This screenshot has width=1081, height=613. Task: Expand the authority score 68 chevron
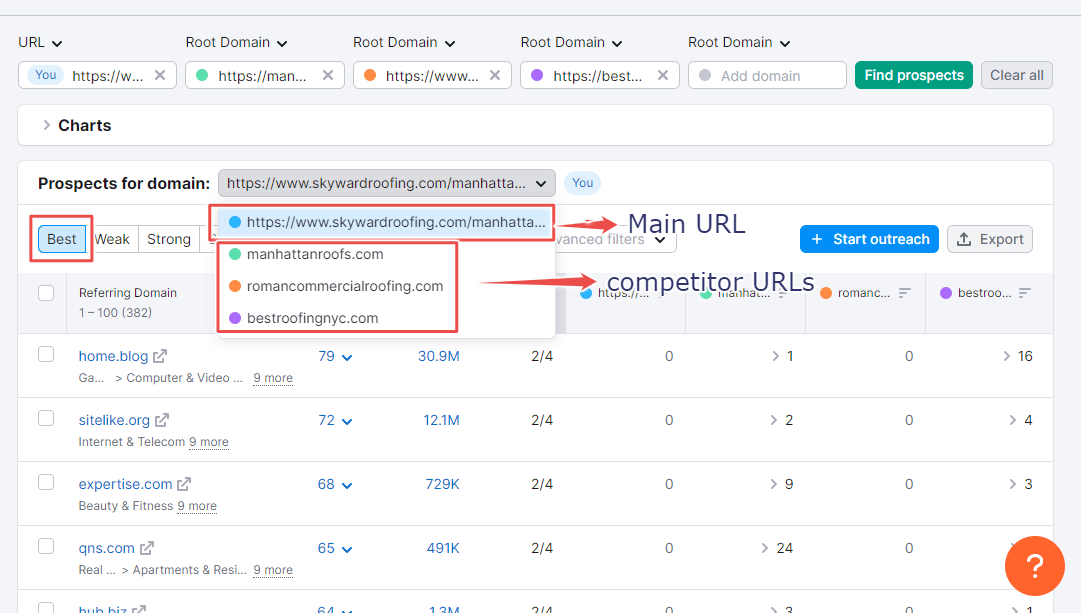tap(347, 485)
